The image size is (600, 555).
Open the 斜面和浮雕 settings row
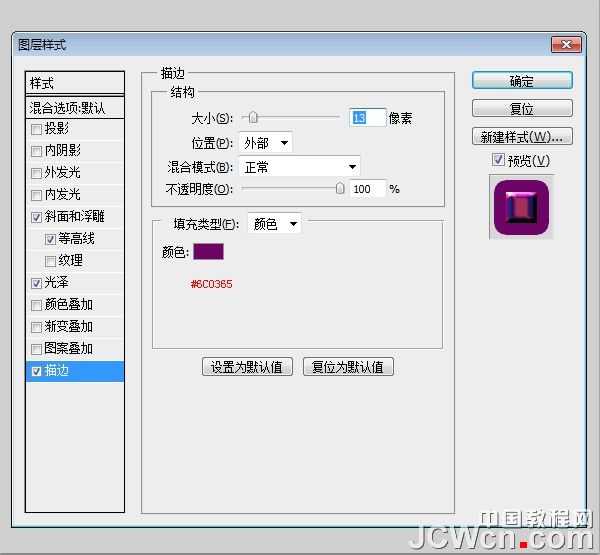(75, 217)
